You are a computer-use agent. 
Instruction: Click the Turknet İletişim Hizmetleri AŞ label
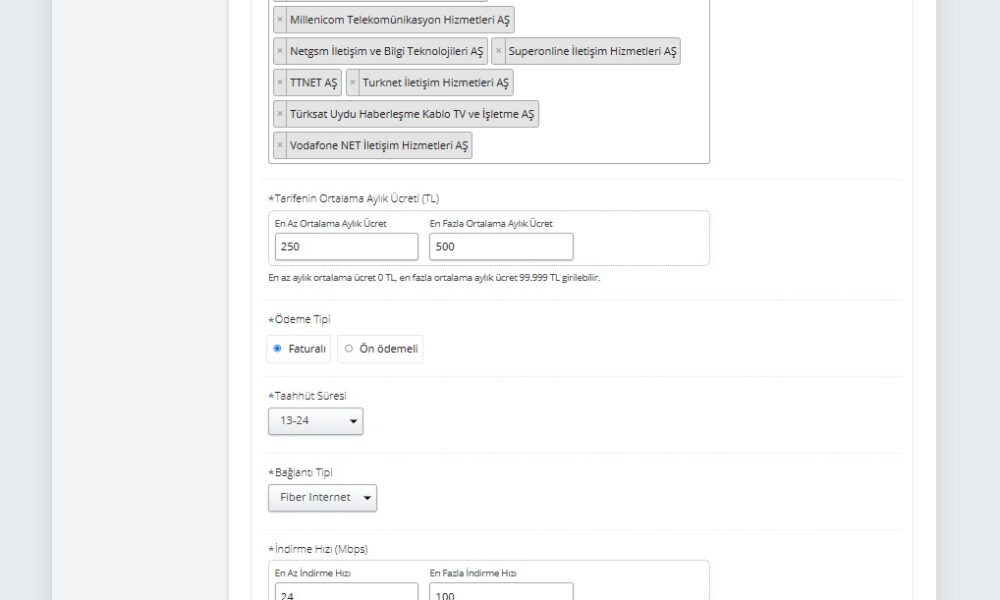click(x=435, y=83)
